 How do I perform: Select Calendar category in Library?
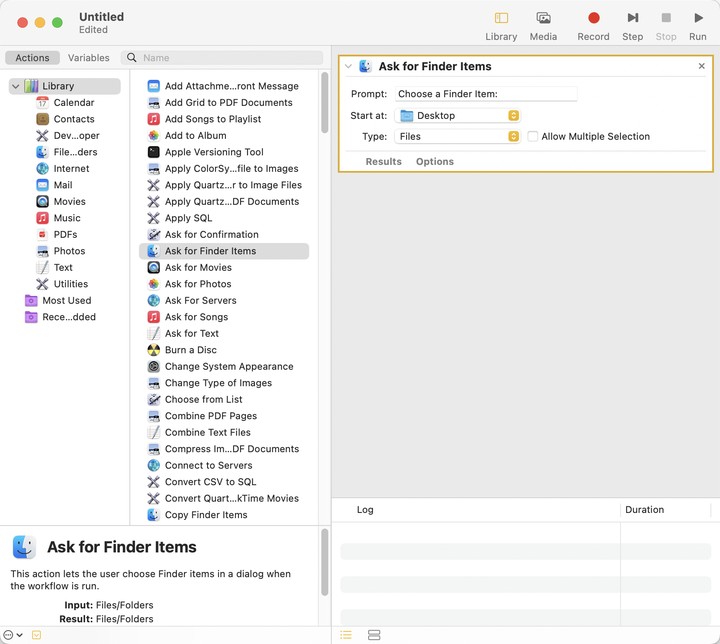73,103
